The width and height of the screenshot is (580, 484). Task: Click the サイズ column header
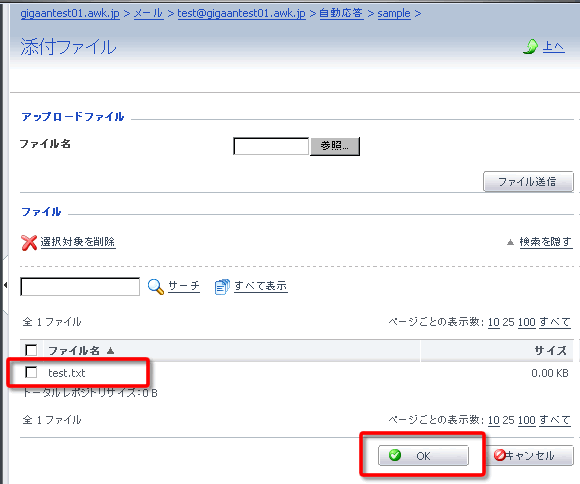pyautogui.click(x=551, y=350)
